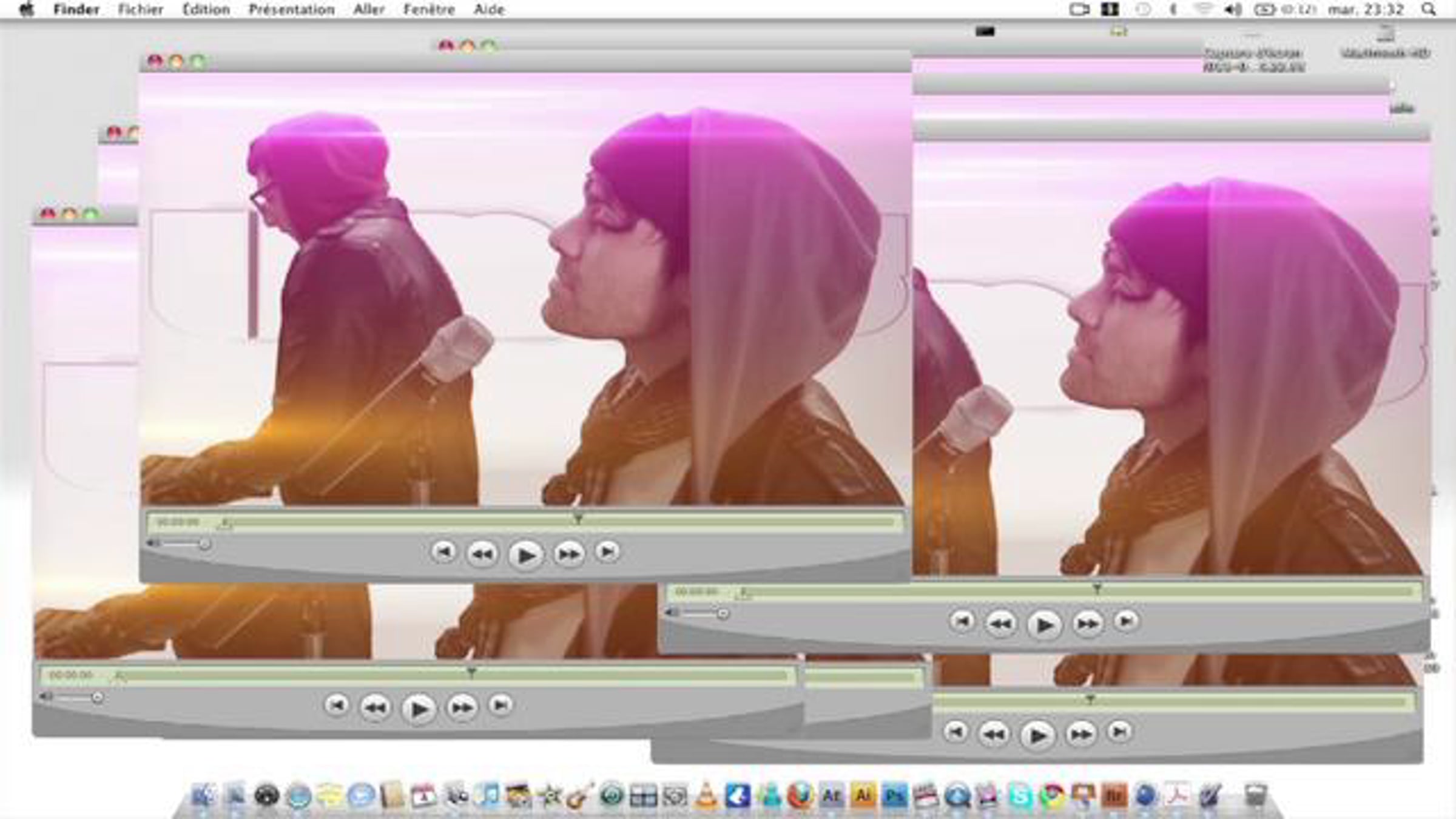Click the speaker icon in the front player window

click(153, 543)
